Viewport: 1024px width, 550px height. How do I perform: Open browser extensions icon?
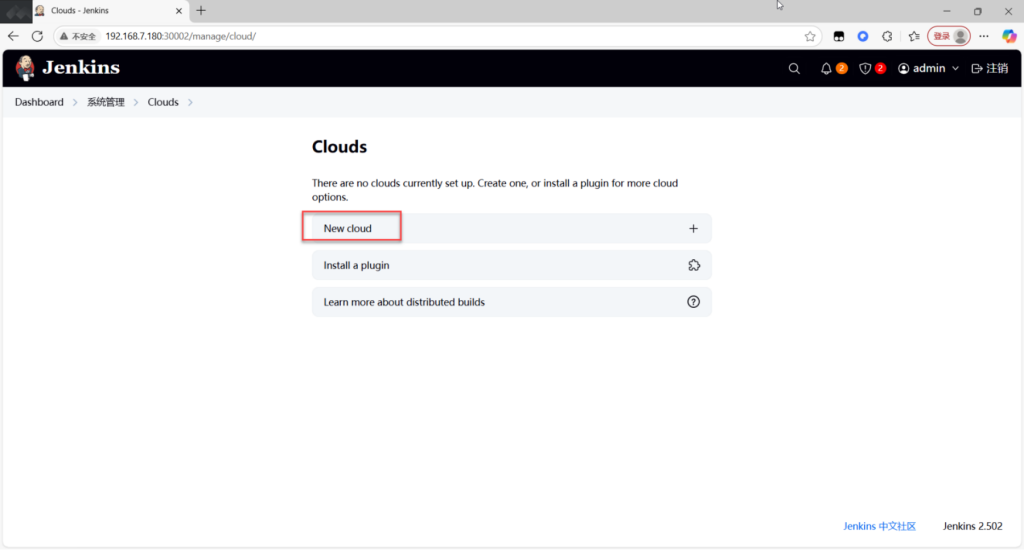click(x=887, y=36)
